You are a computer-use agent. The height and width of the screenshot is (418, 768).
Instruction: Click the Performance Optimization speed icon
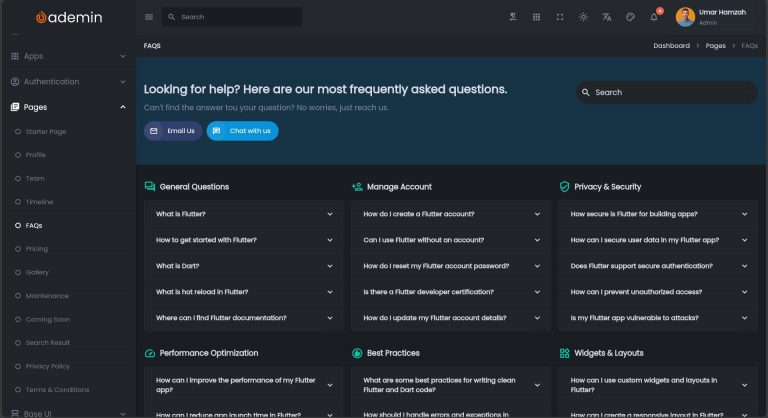click(x=150, y=353)
